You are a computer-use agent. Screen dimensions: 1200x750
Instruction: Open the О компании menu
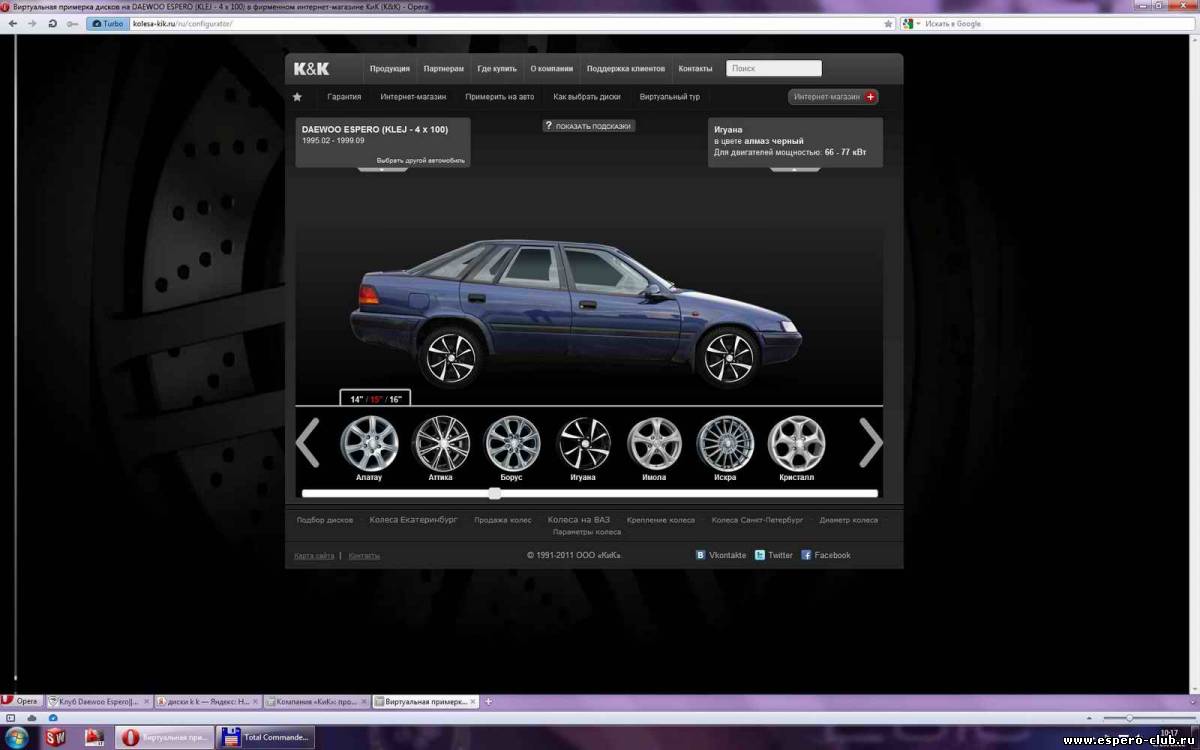click(552, 69)
